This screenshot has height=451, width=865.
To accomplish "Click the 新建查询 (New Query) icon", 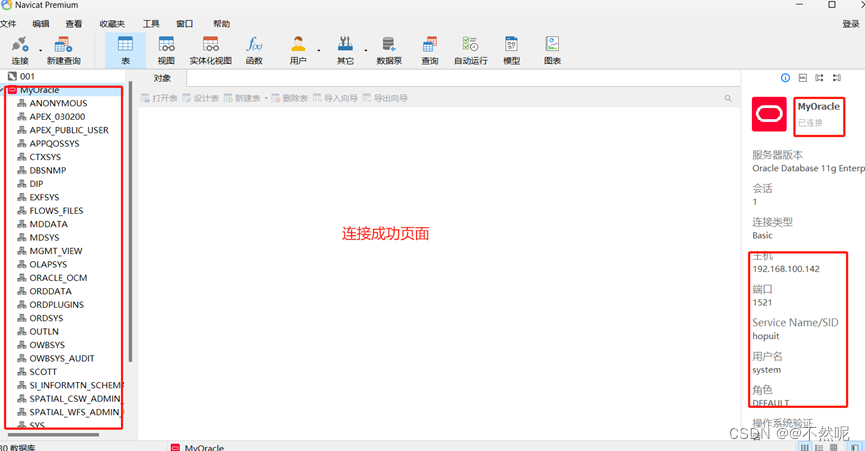I will (63, 50).
